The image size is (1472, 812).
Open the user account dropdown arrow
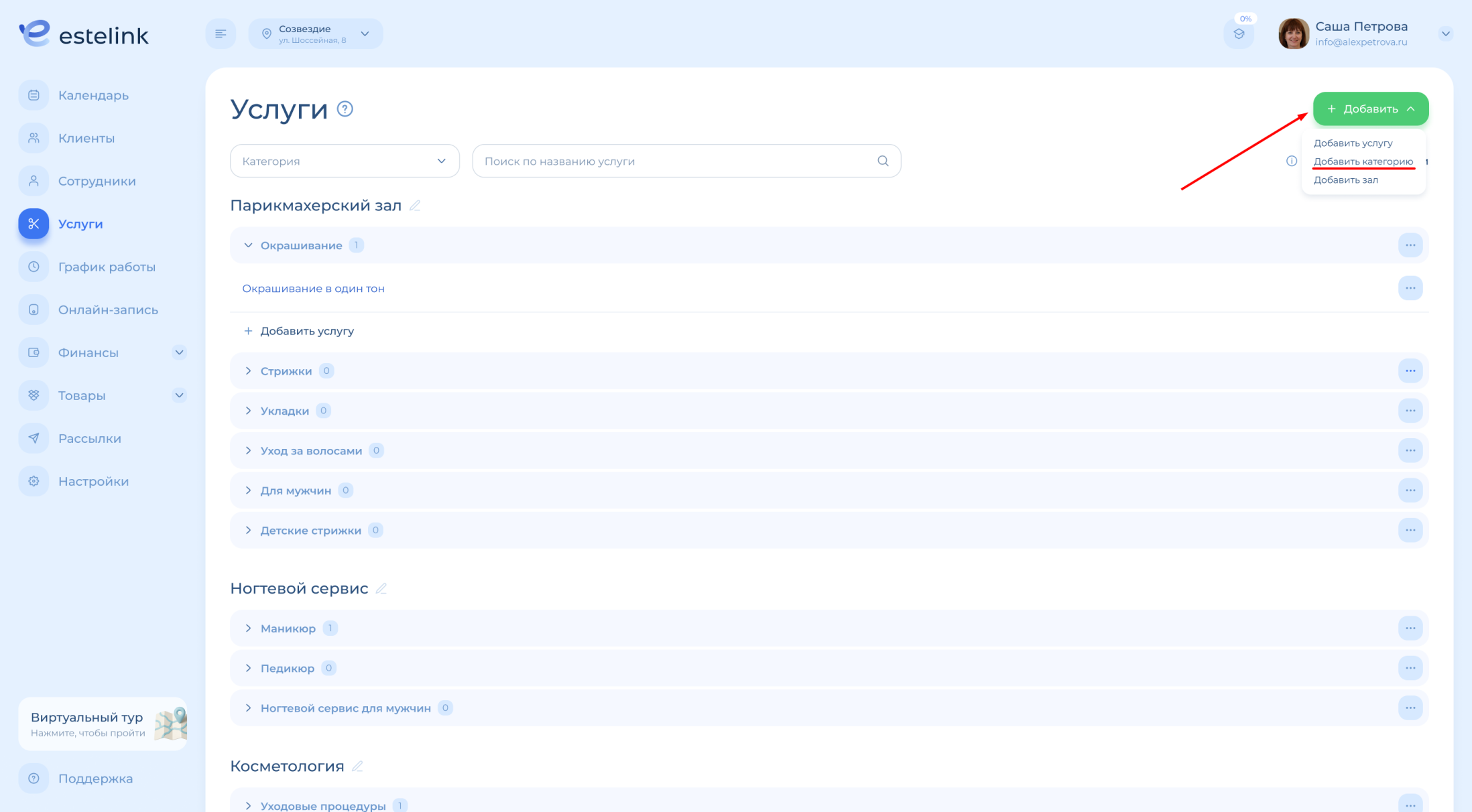click(x=1445, y=33)
